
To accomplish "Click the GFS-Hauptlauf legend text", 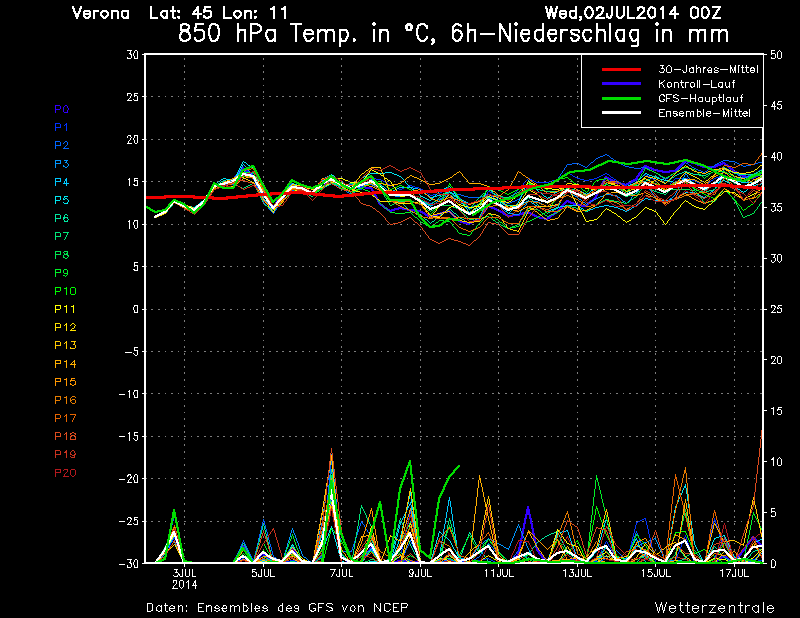I will pos(701,98).
